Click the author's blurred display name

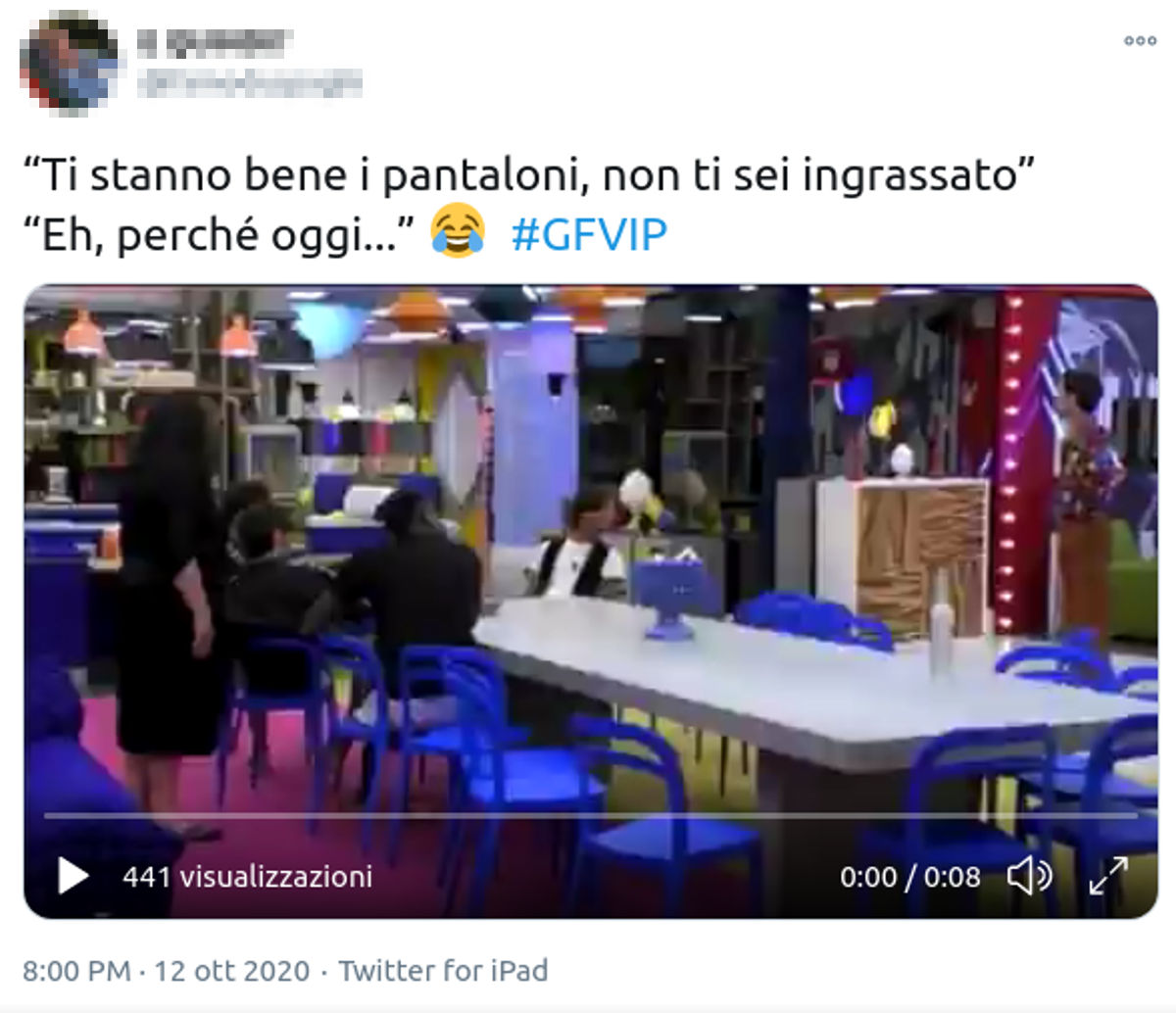pyautogui.click(x=215, y=41)
